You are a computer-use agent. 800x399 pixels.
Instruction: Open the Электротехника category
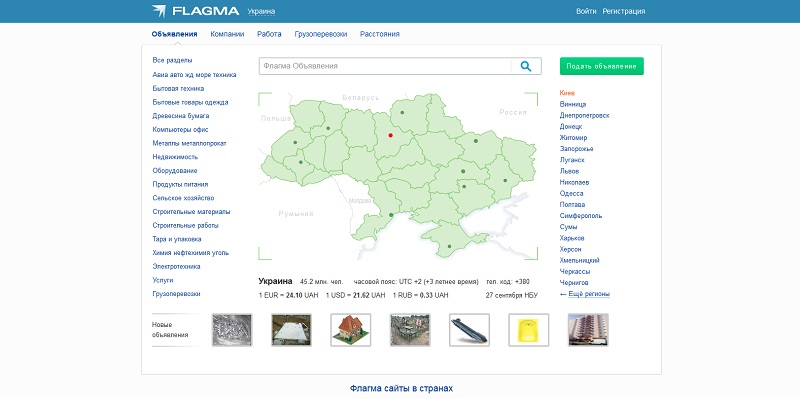tap(176, 266)
